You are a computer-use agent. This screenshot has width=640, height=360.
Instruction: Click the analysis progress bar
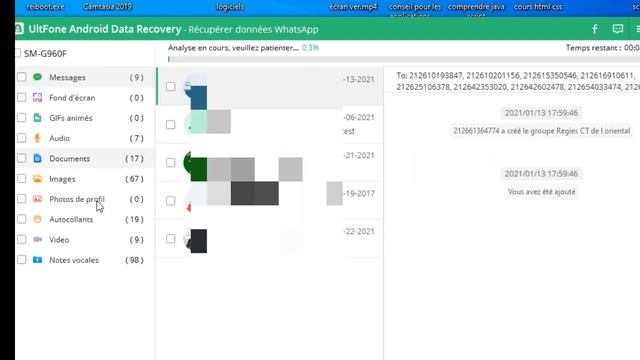pos(404,60)
